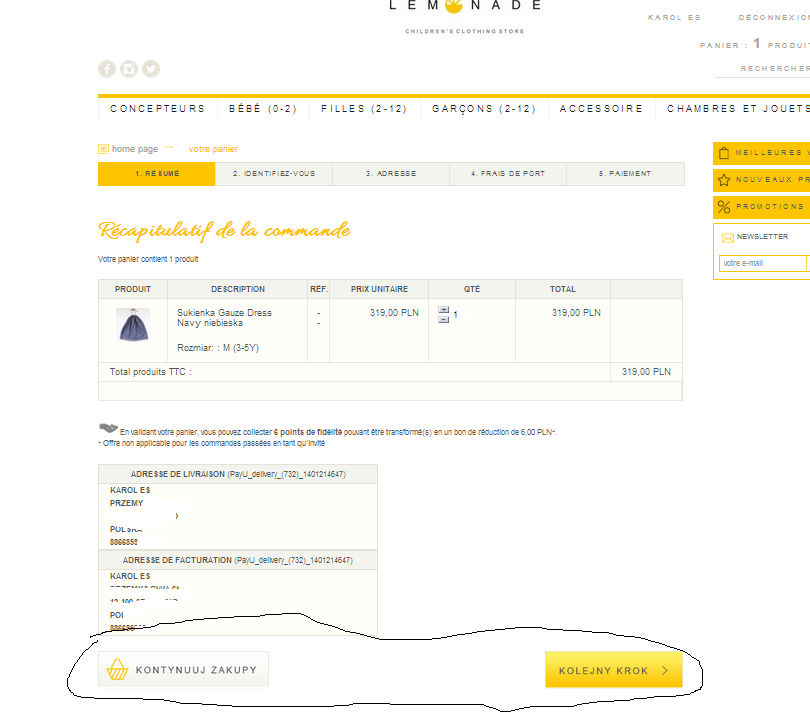This screenshot has width=810, height=713.
Task: Click Rozmiar: M (3-5Y) text
Action: tap(218, 348)
